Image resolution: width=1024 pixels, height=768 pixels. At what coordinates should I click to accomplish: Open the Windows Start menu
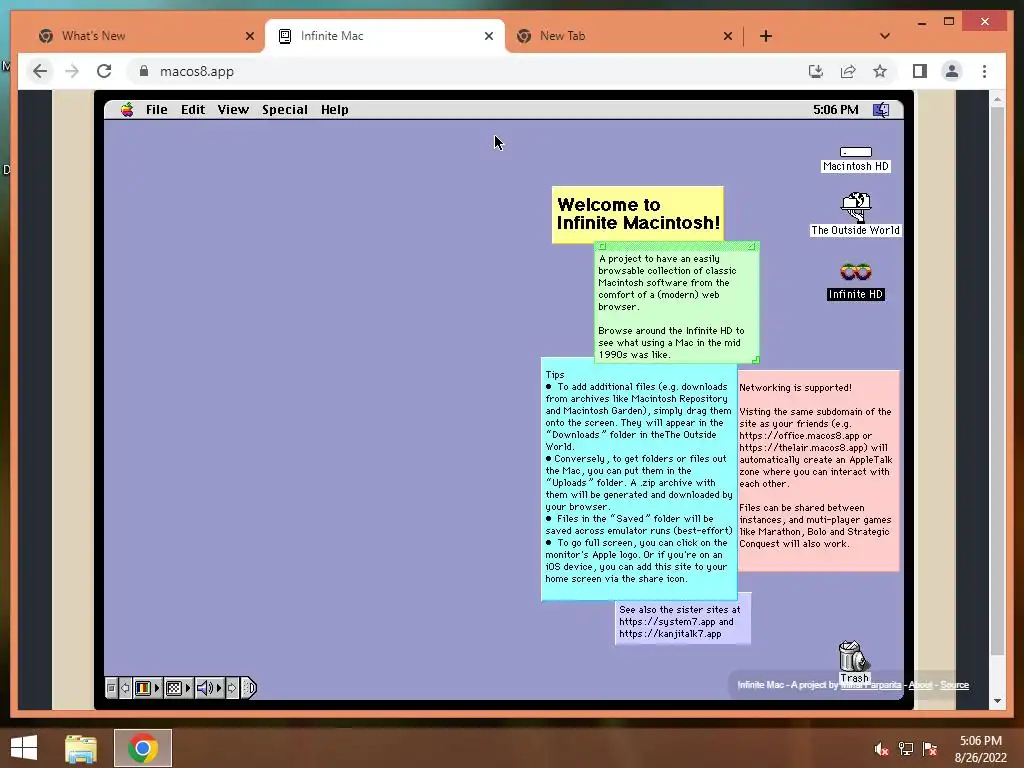24,748
